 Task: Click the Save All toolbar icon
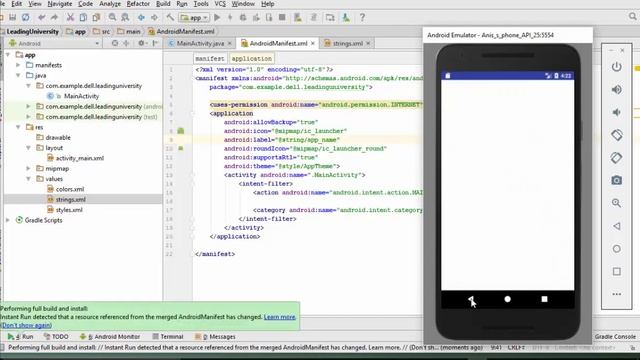pyautogui.click(x=13, y=18)
